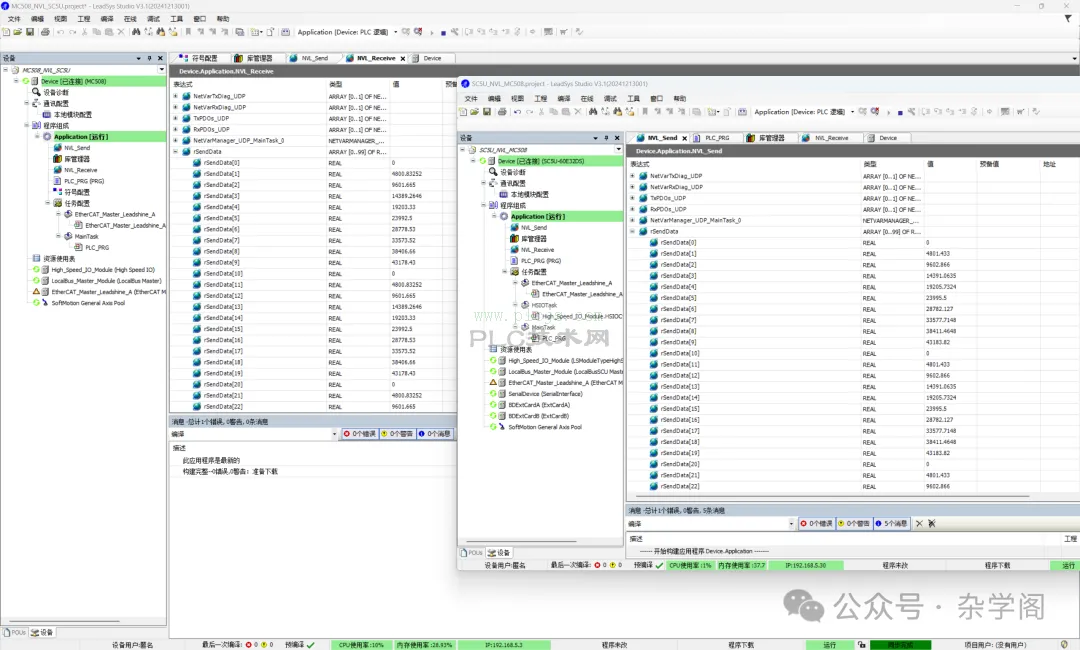
Task: Collapse rSendData array in NVL_Send view
Action: (x=632, y=231)
